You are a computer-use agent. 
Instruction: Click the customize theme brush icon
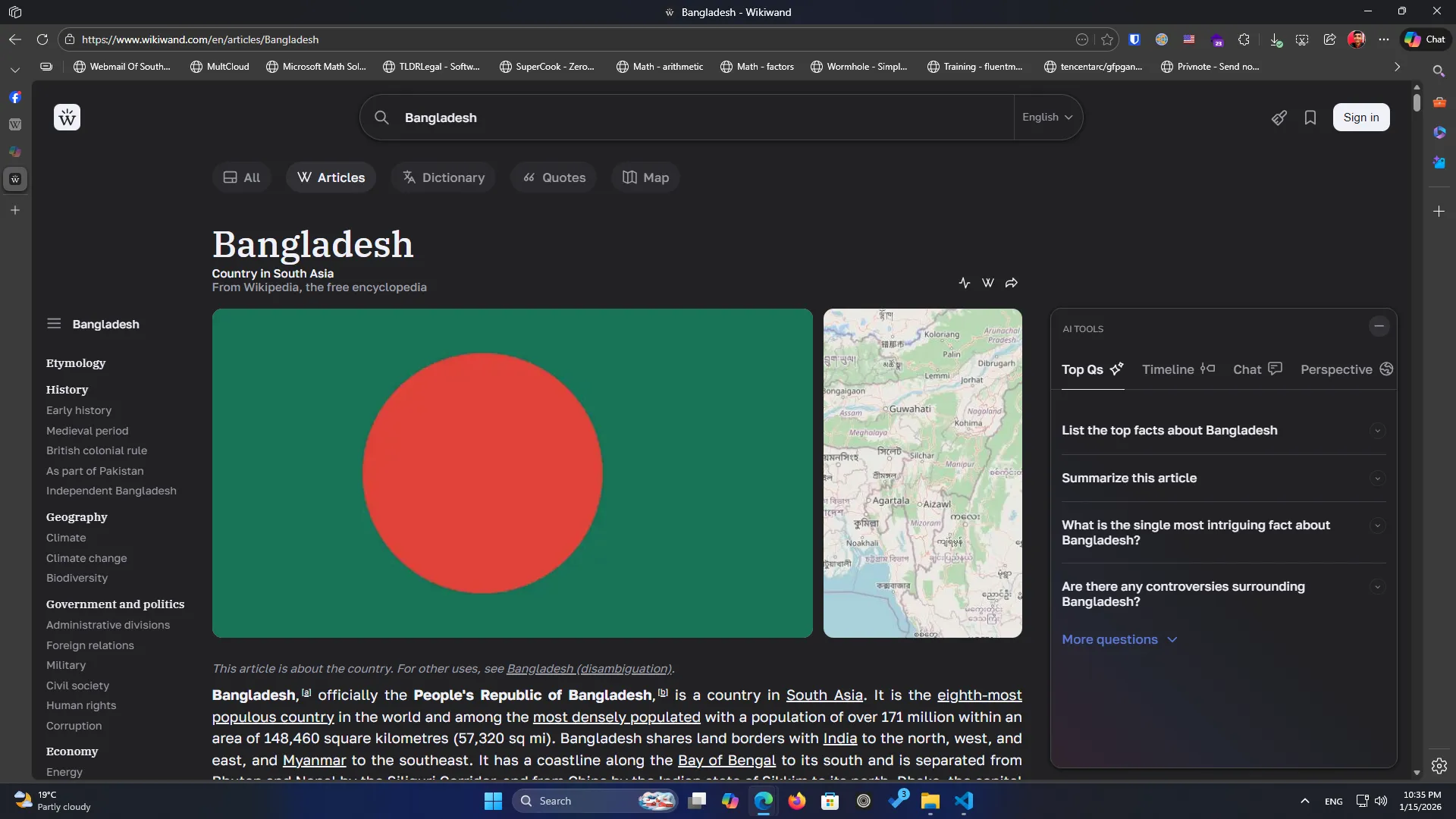coord(1279,118)
